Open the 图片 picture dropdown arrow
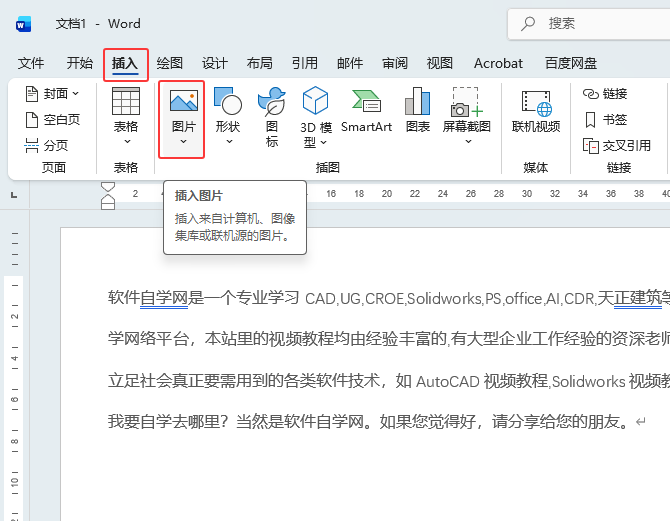The width and height of the screenshot is (670, 521). (183, 141)
